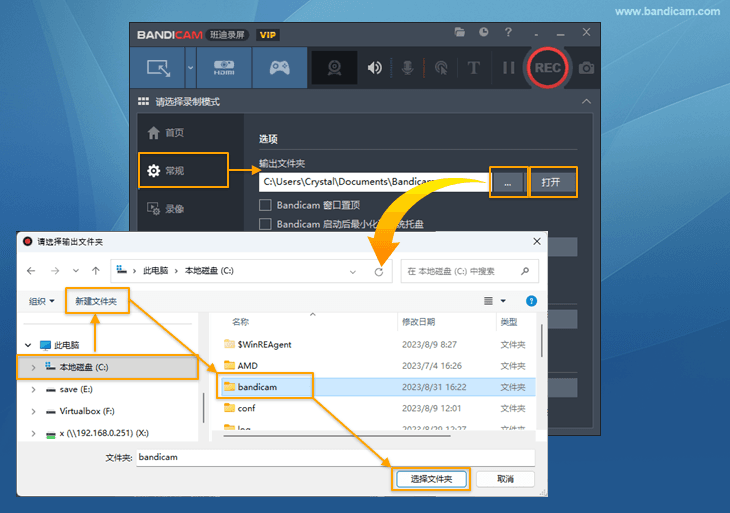Select the bandicam folder row
The height and width of the screenshot is (513, 730).
378,387
